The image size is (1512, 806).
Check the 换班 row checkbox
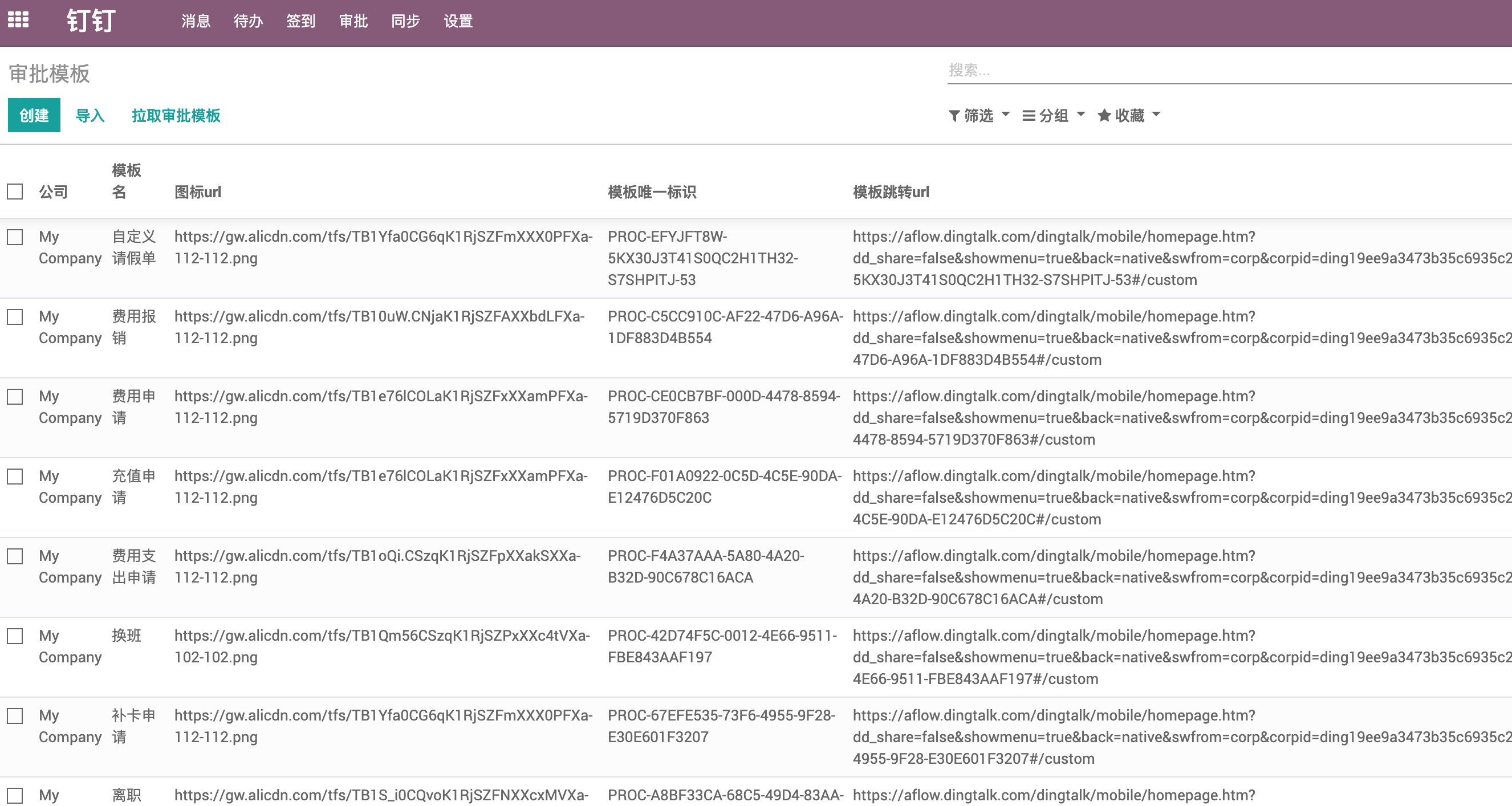15,636
